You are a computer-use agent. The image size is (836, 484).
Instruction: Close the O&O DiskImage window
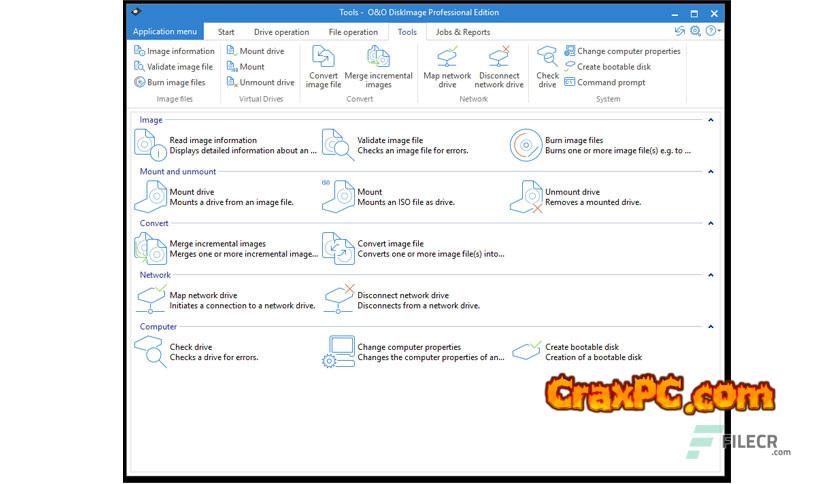pyautogui.click(x=714, y=13)
